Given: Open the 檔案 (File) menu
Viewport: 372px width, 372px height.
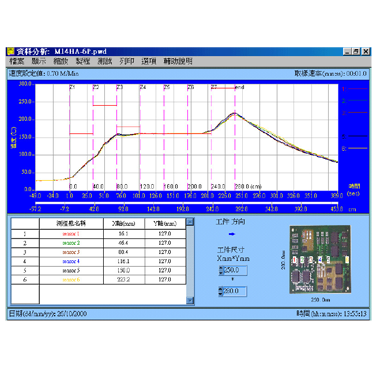Looking at the screenshot, I should point(17,61).
